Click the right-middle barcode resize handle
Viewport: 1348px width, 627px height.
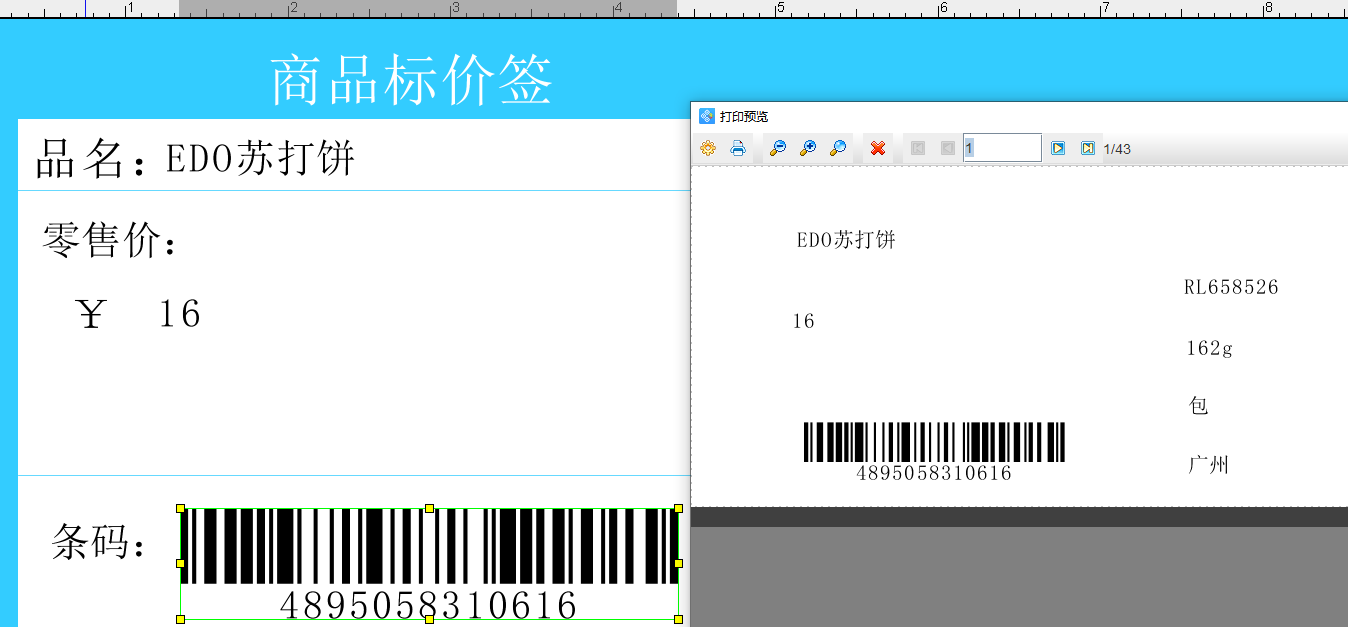coord(678,564)
